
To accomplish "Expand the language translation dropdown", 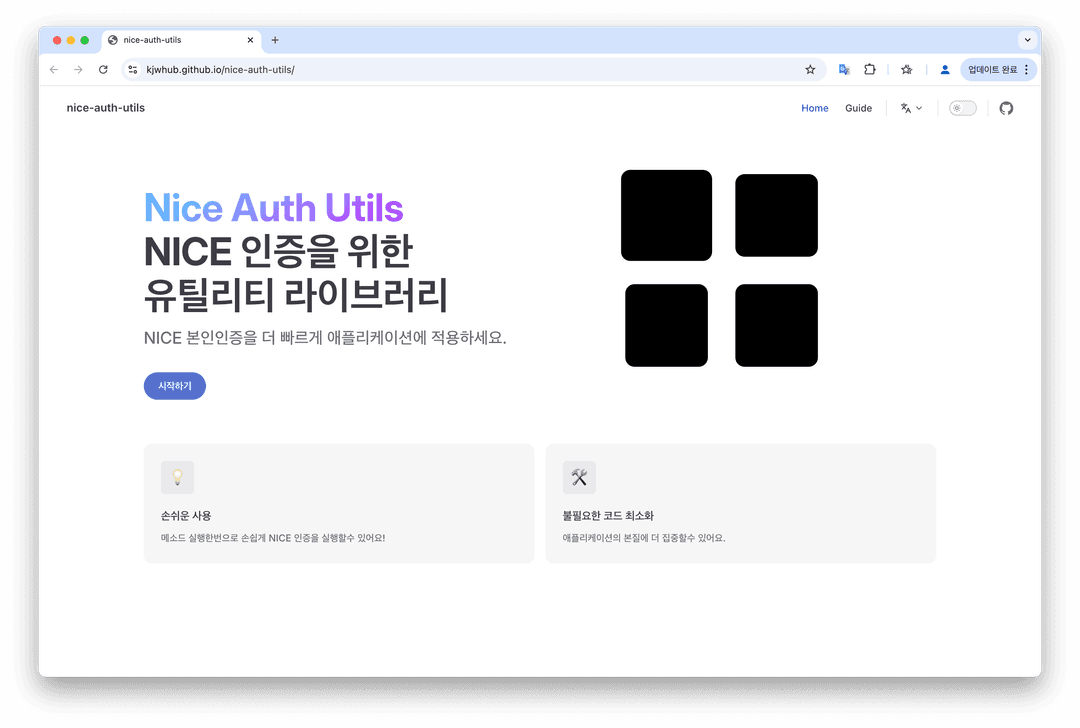I will pos(911,108).
